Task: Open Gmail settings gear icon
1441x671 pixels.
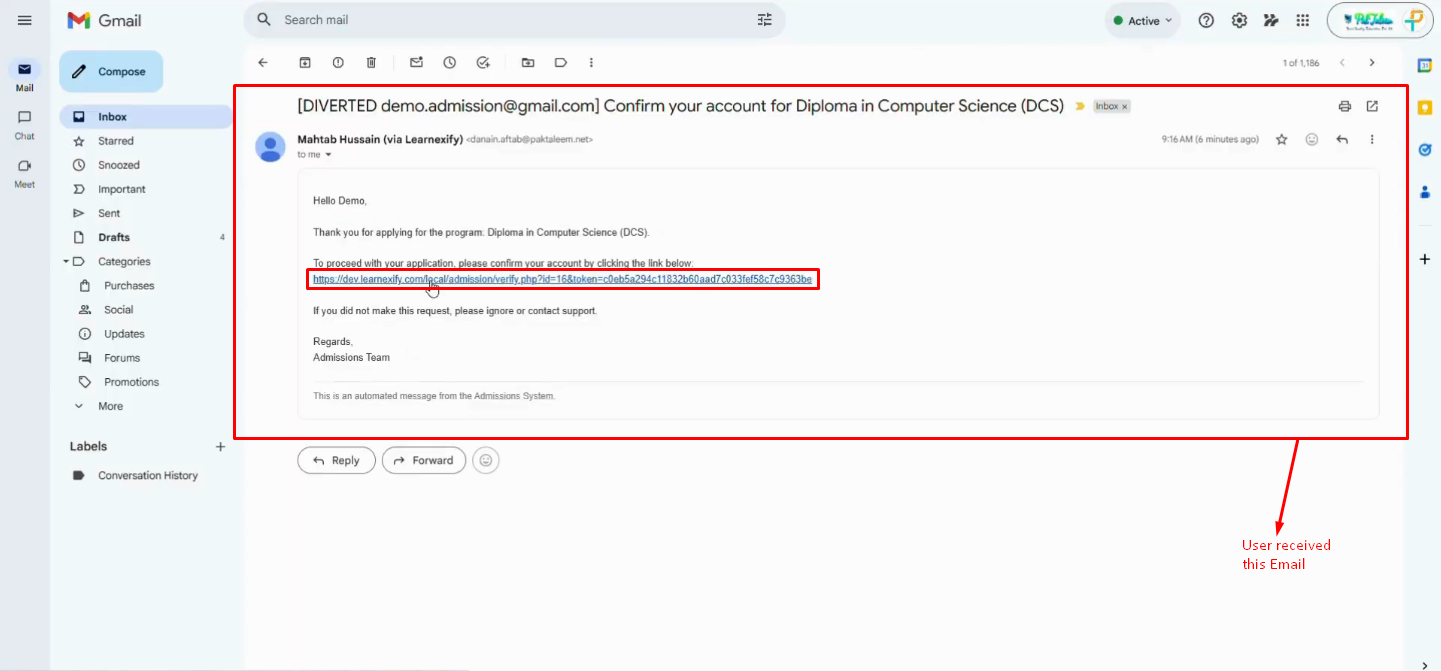Action: [x=1239, y=20]
